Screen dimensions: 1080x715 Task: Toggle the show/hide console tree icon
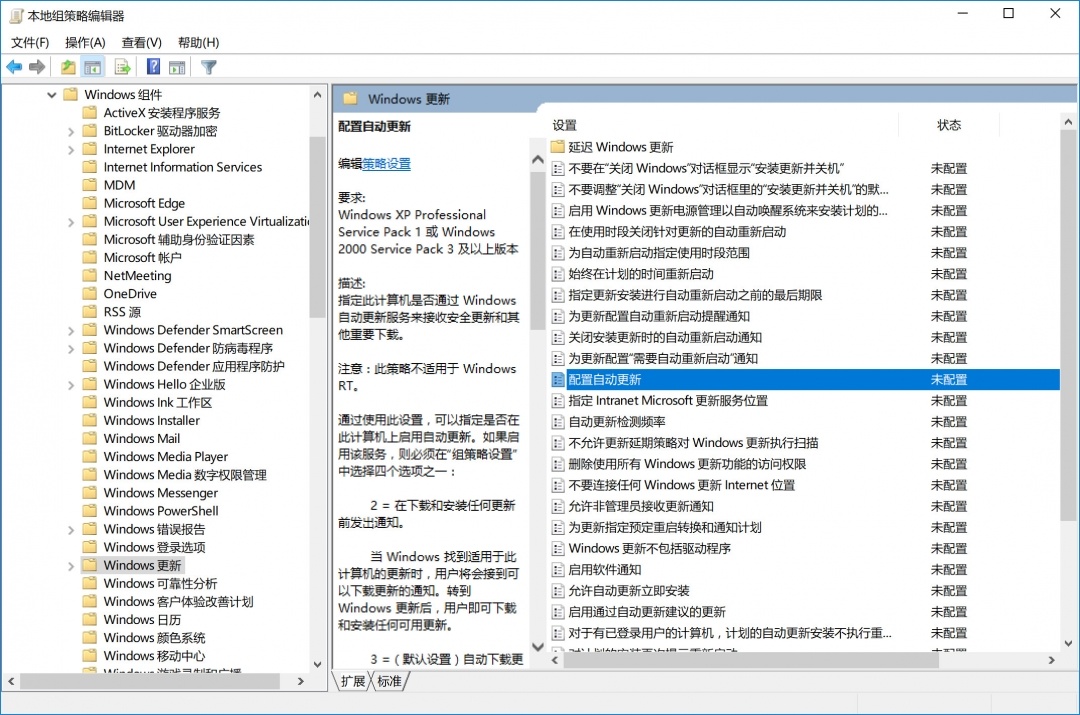click(92, 66)
